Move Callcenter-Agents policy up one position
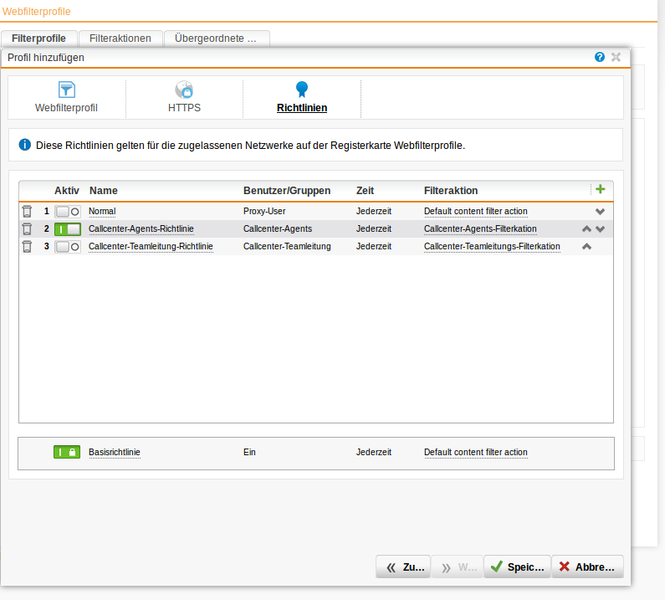The height and width of the screenshot is (600, 665). click(x=587, y=229)
